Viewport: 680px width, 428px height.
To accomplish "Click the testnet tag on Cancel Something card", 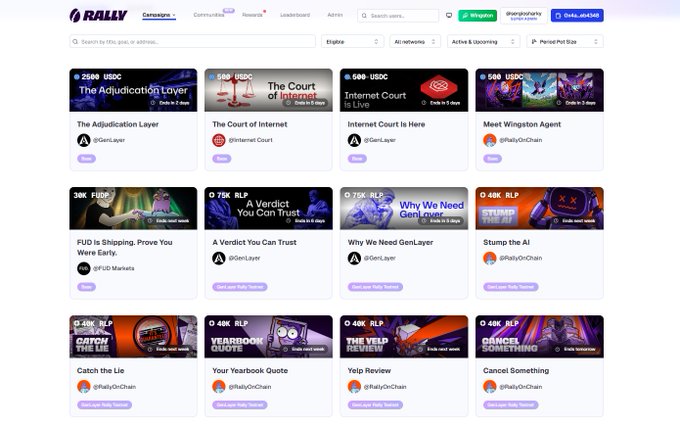I will [510, 405].
